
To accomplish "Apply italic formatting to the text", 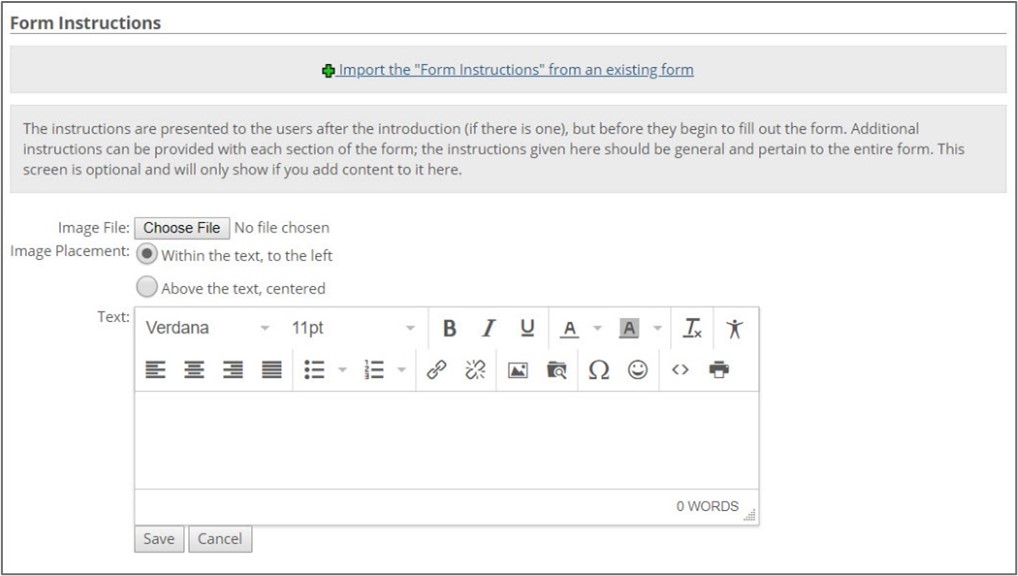I will tap(488, 327).
